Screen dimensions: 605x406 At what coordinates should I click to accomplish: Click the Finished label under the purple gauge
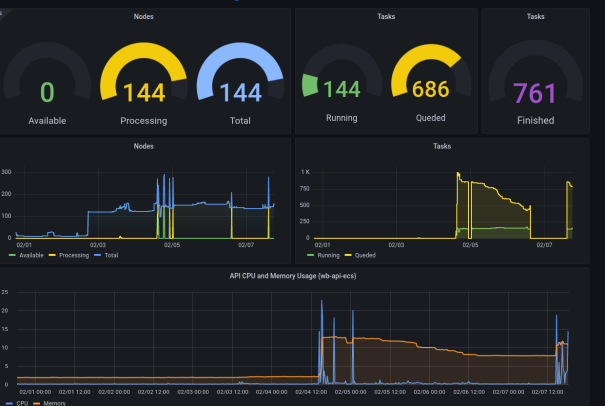point(536,120)
